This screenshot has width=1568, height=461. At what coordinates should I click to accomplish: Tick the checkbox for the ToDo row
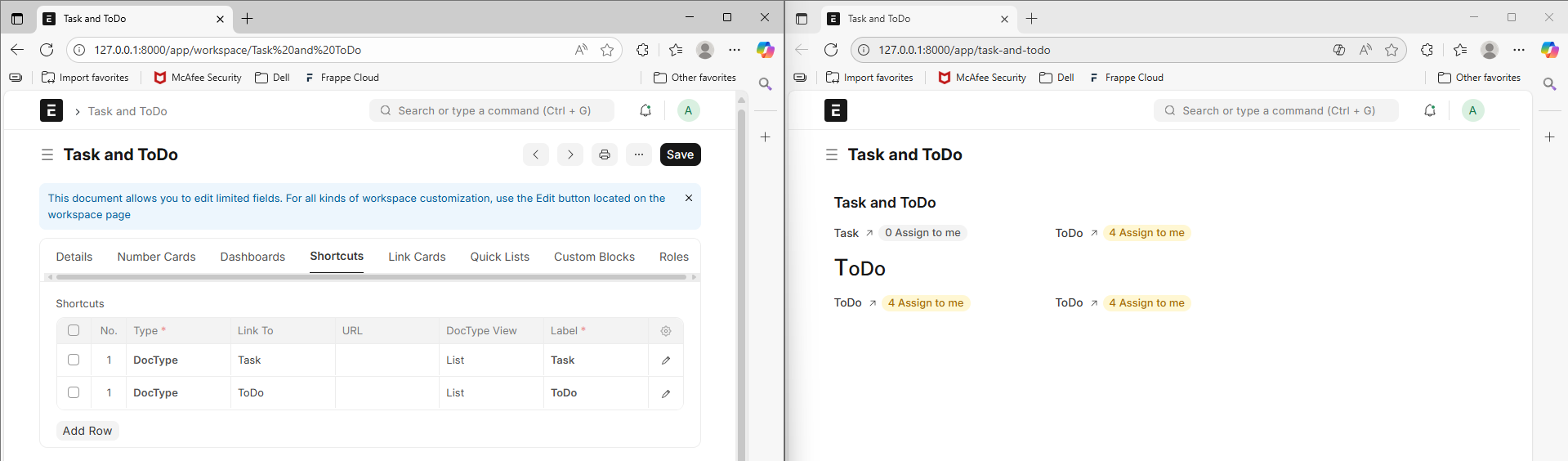(74, 392)
